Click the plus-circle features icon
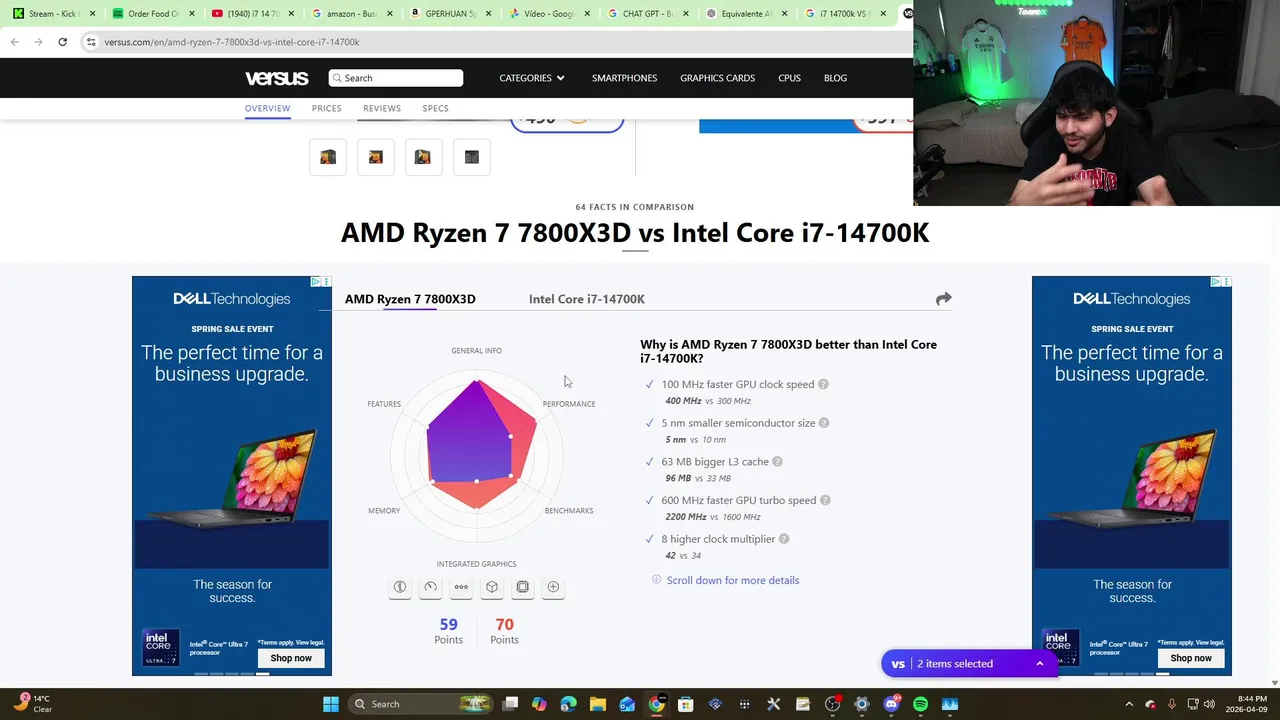Screen dimensions: 1280x720 [x=553, y=587]
